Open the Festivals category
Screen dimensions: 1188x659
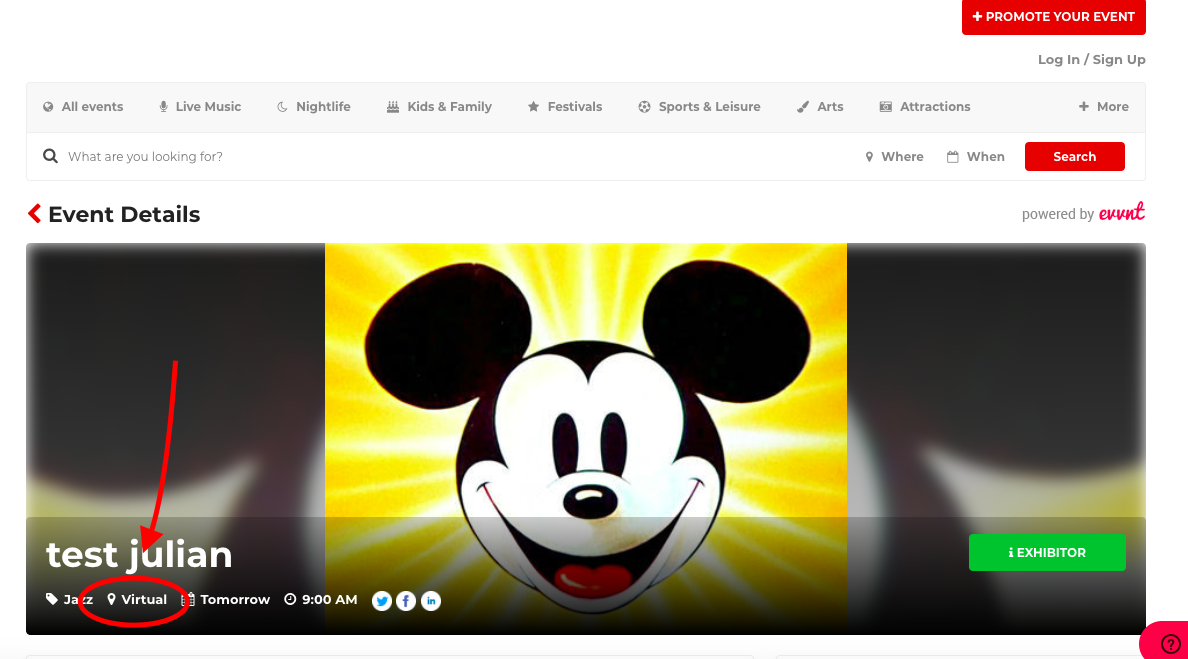pos(565,107)
